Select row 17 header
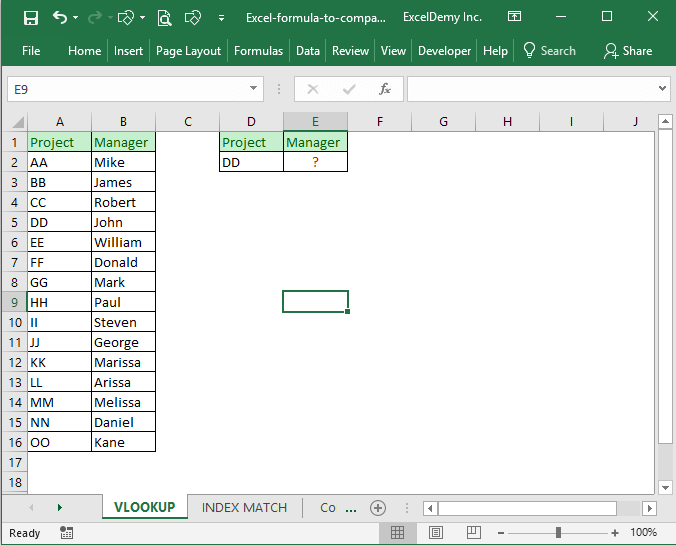The image size is (676, 545). (x=15, y=463)
